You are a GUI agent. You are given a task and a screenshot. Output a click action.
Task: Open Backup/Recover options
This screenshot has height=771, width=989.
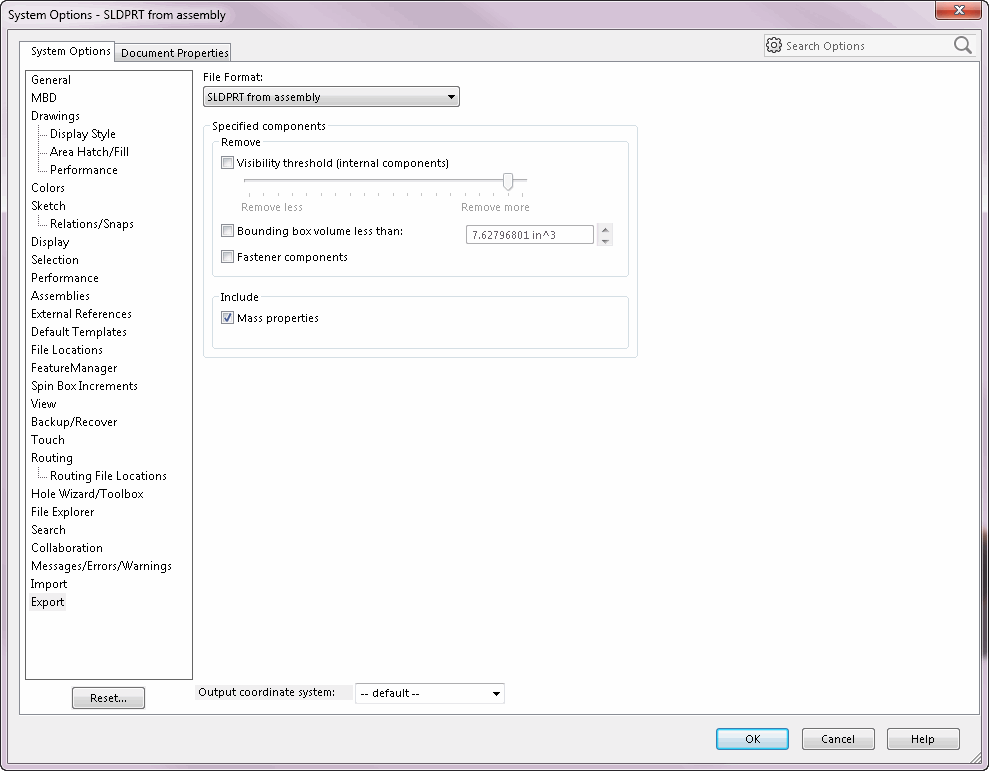coord(74,422)
